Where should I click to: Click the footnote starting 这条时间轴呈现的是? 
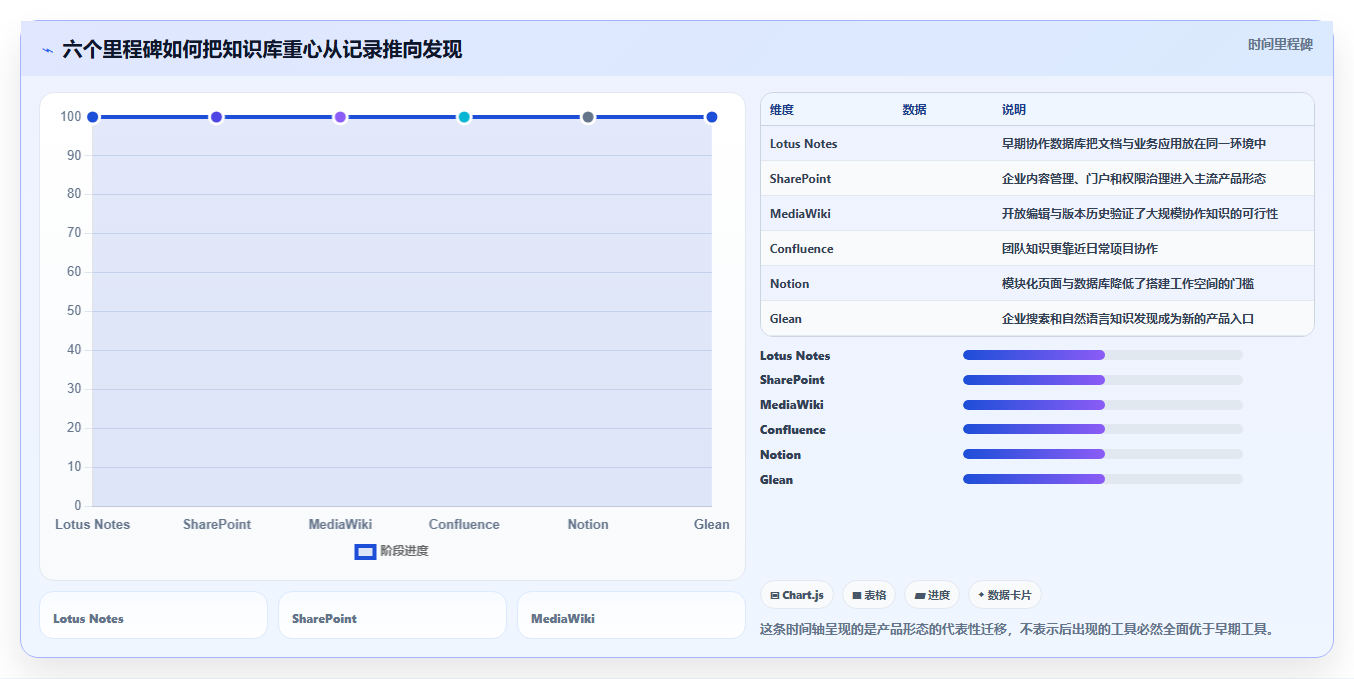coord(1019,630)
